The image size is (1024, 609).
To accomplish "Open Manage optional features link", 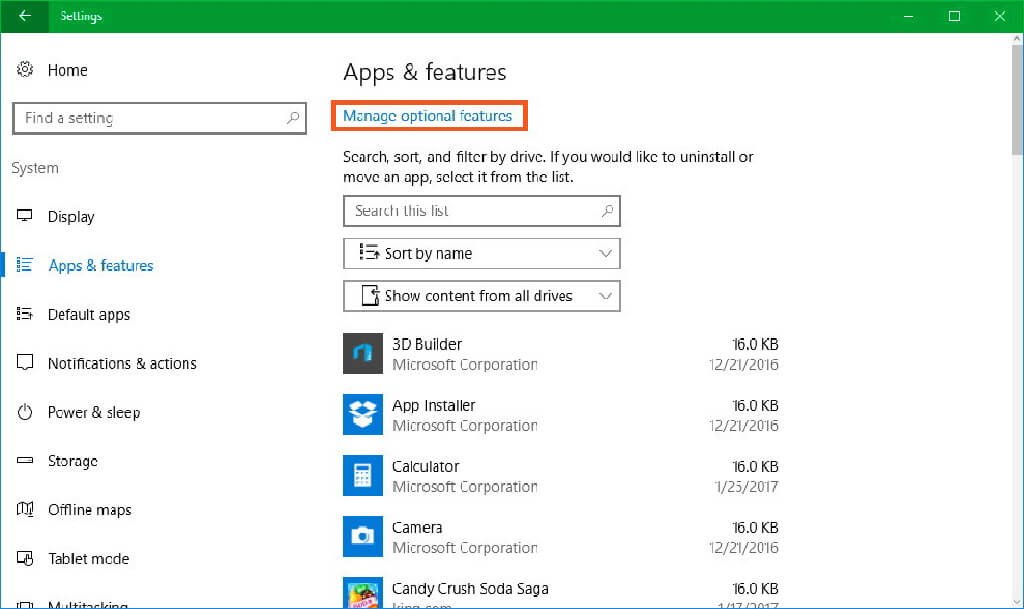I will pos(428,116).
